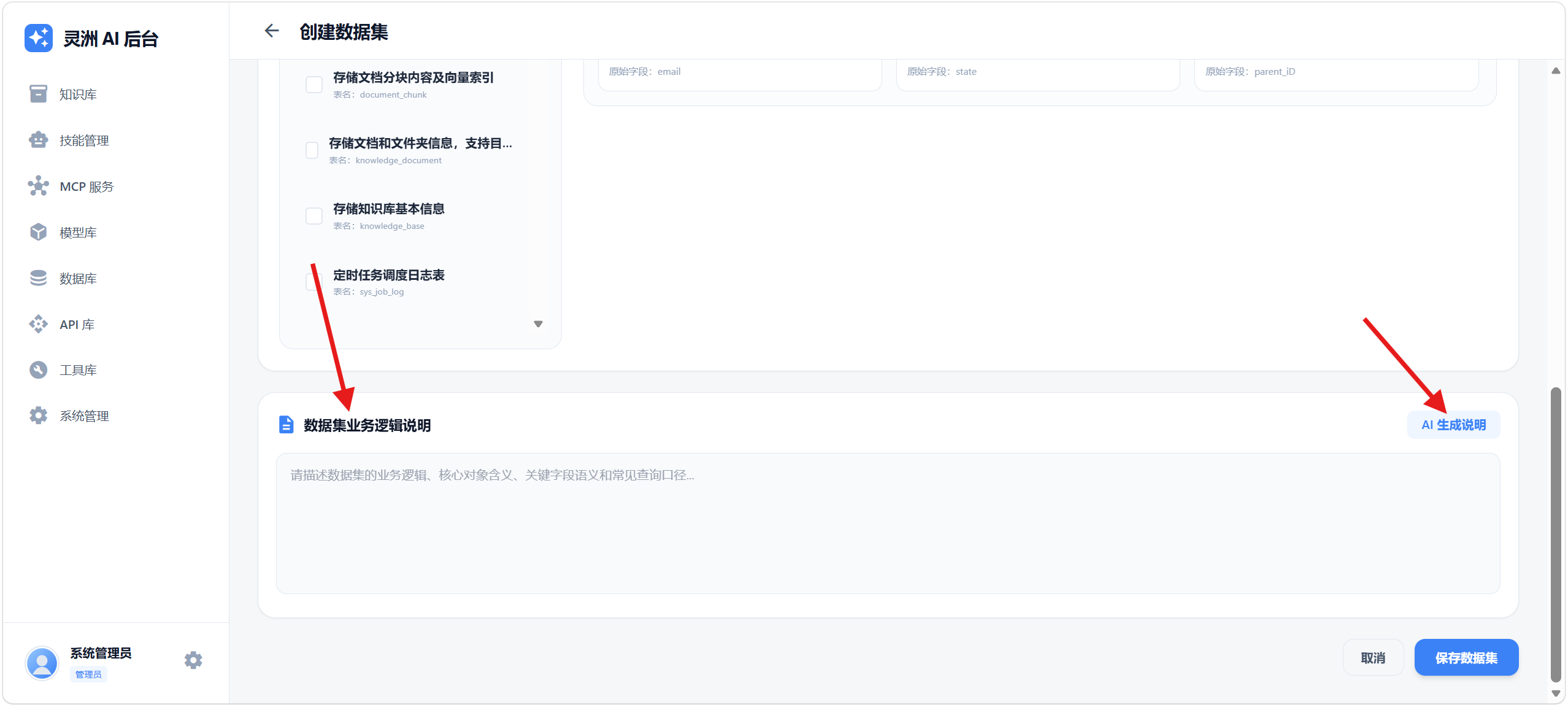This screenshot has height=707, width=1568.
Task: Click the 保存数据集 button
Action: coord(1466,658)
